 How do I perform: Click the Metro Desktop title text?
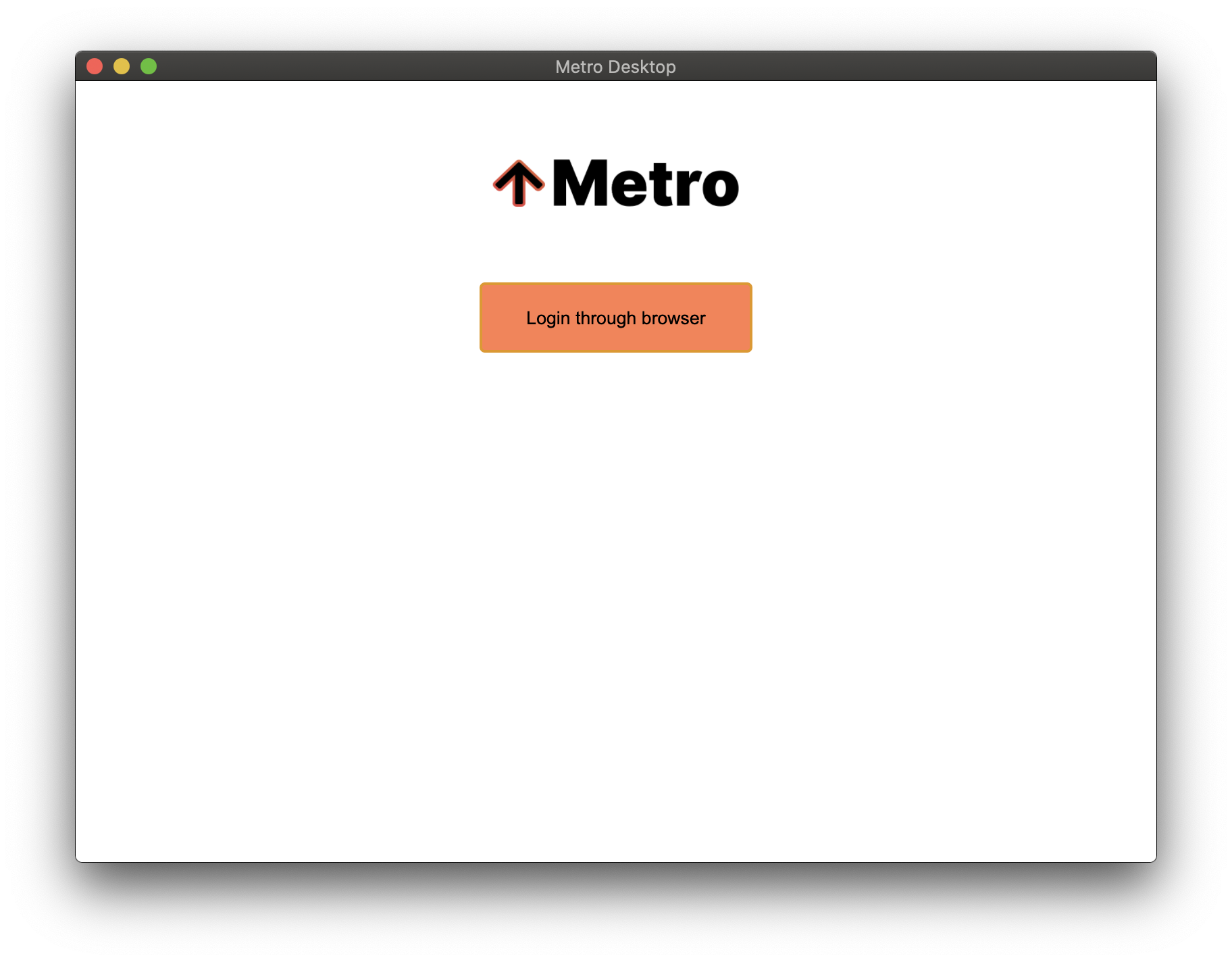[615, 67]
